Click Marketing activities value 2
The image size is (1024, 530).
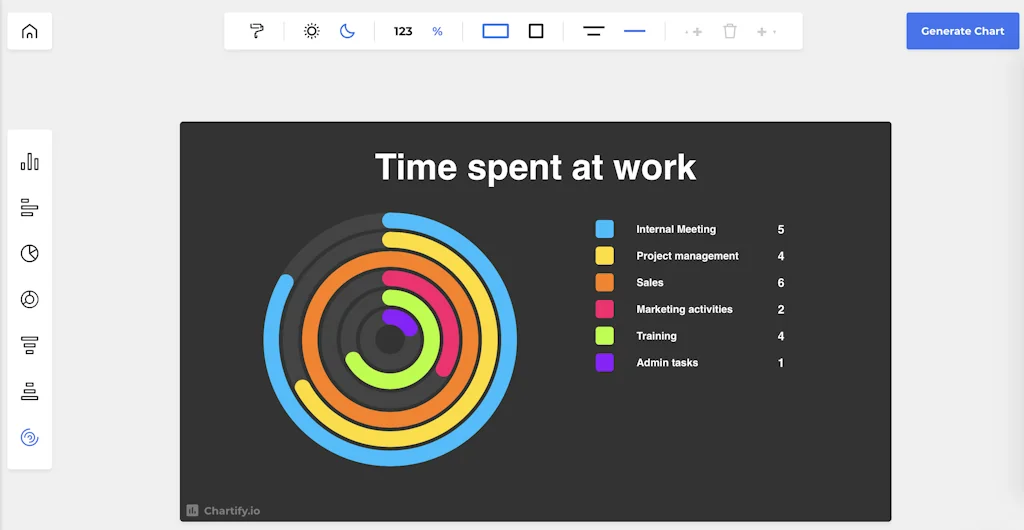coord(780,310)
